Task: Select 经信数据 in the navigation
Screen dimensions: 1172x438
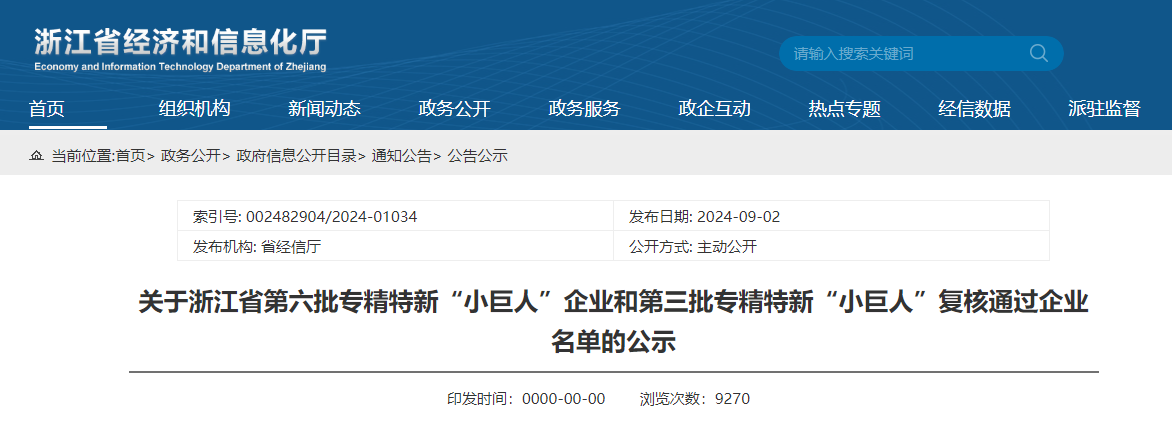Action: [974, 109]
